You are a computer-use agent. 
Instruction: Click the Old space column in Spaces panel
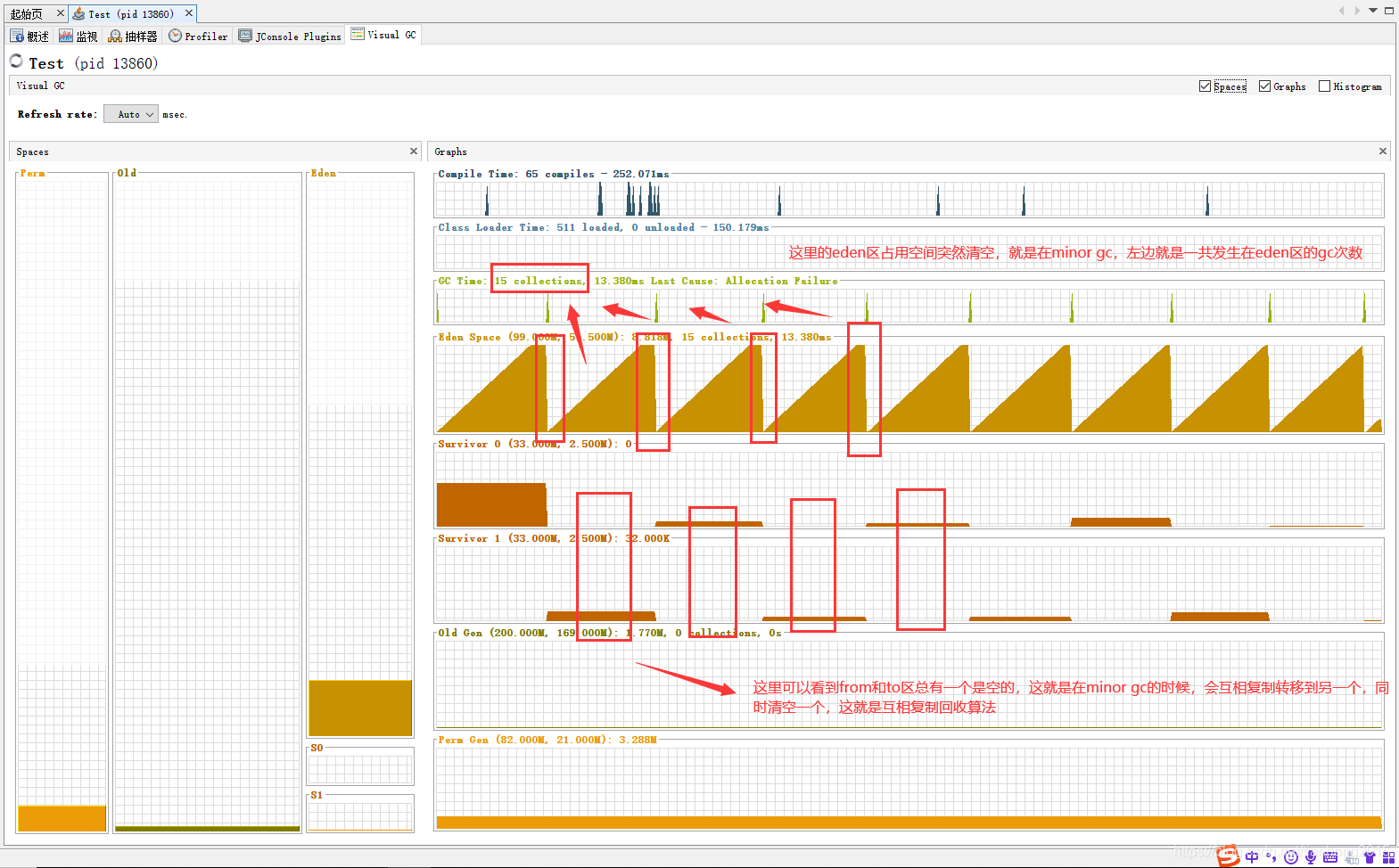[207, 502]
